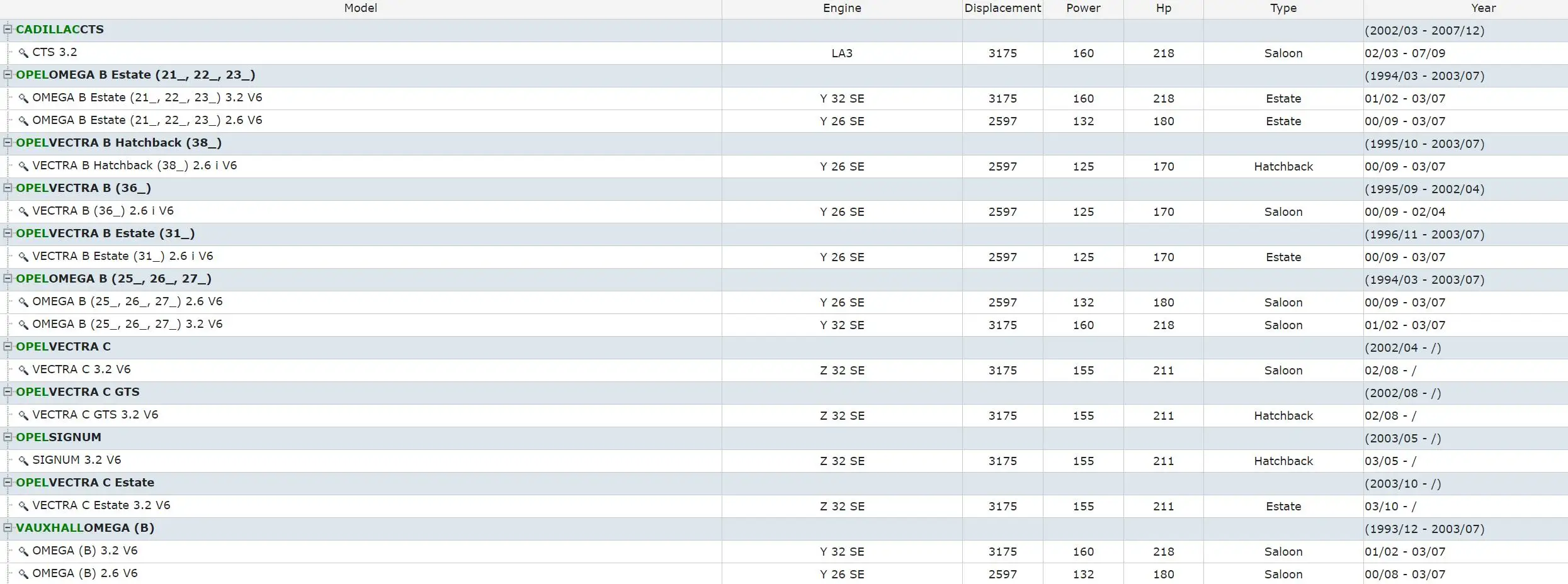Click the Engine column header
The width and height of the screenshot is (1568, 584).
point(842,8)
